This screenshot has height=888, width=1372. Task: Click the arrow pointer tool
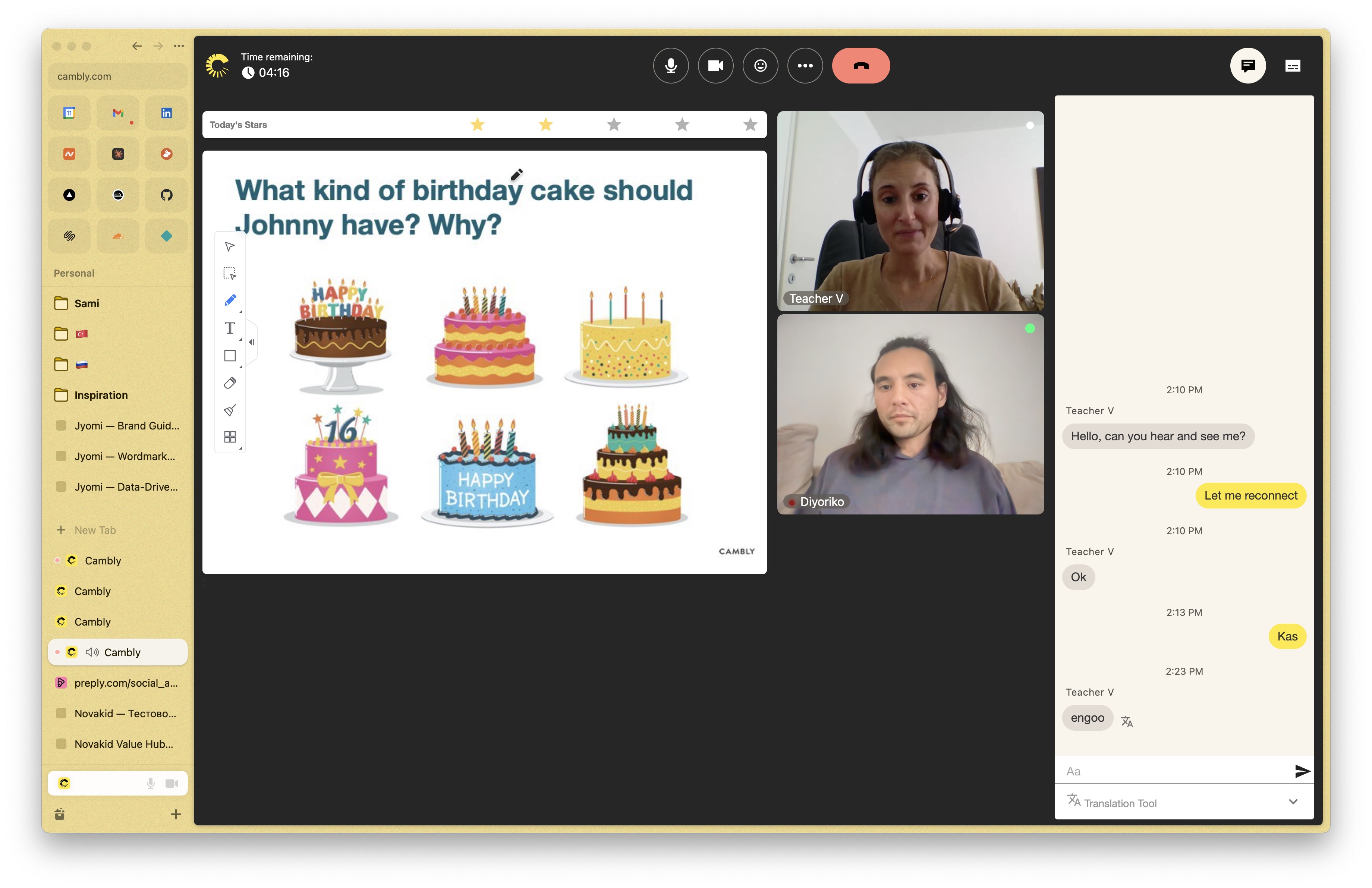point(229,247)
